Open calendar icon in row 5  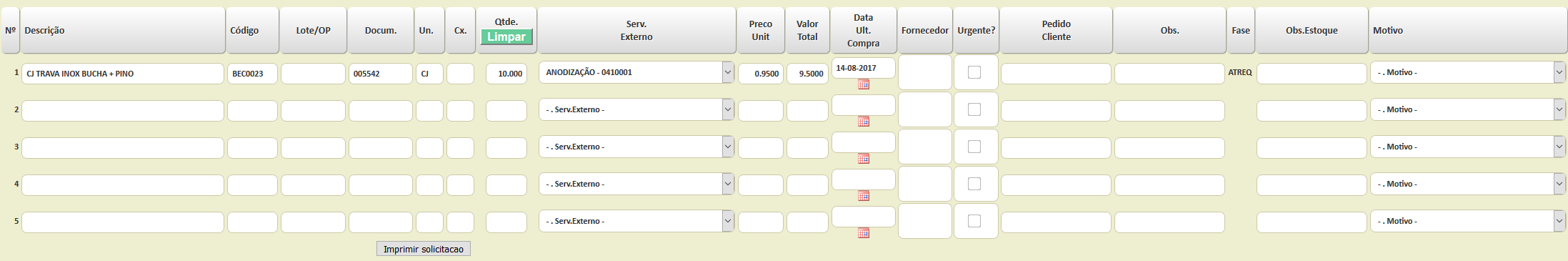pyautogui.click(x=864, y=233)
